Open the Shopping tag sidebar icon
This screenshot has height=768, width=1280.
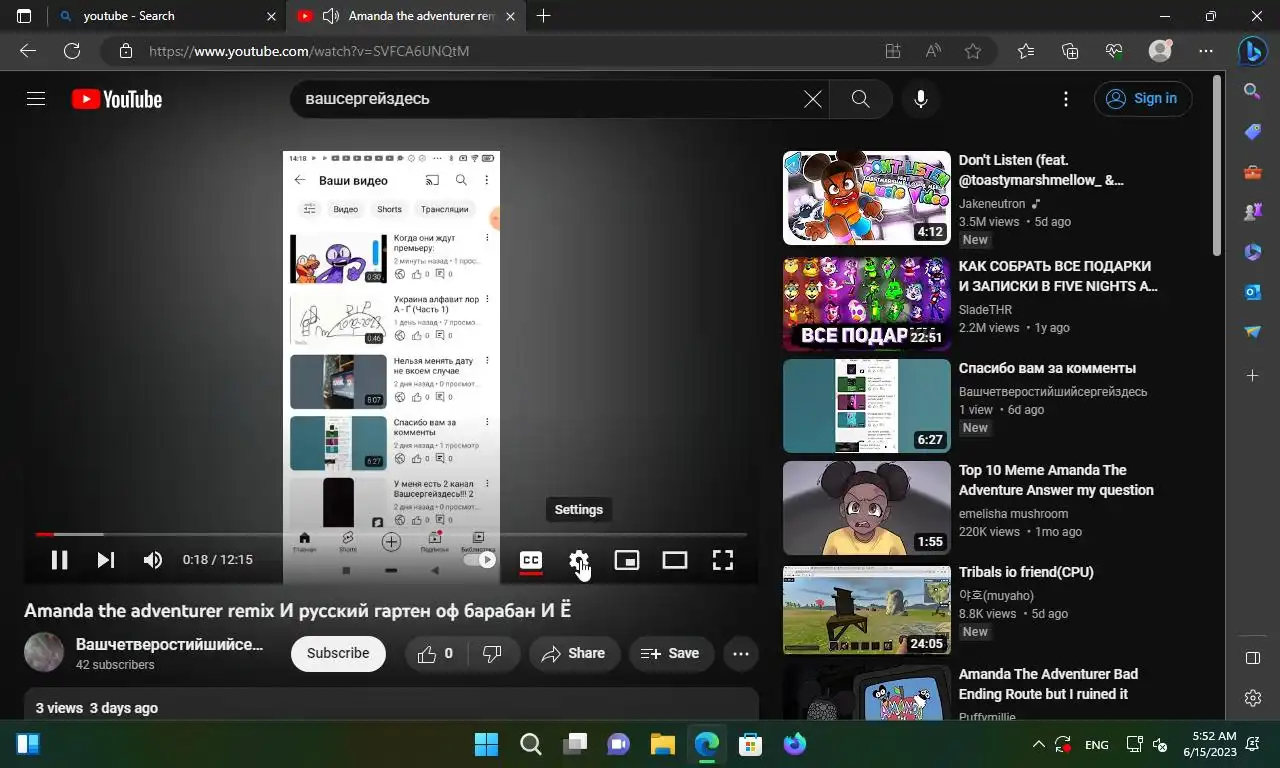coord(1252,132)
